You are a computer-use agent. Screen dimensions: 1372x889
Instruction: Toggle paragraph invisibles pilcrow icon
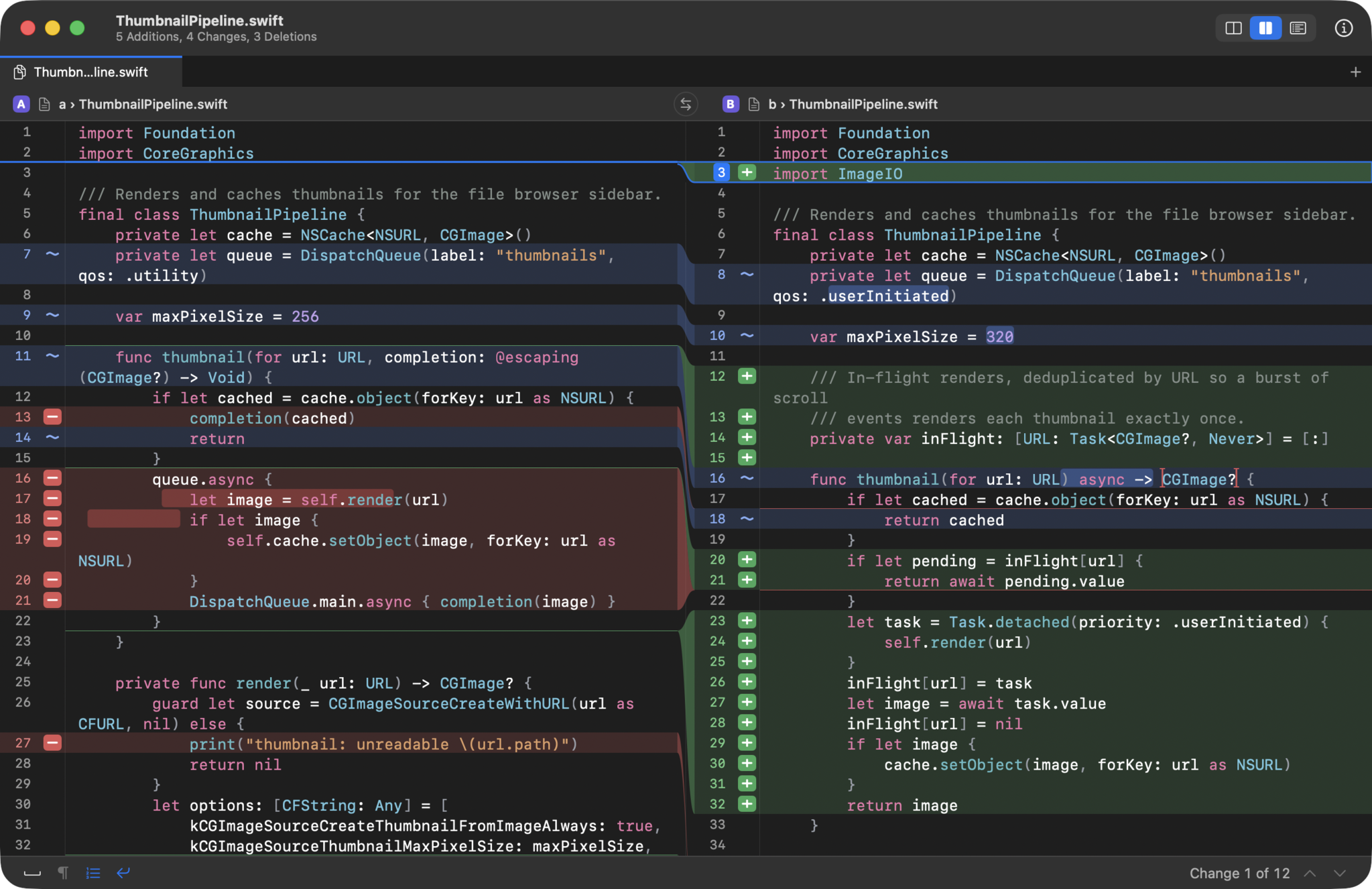pyautogui.click(x=63, y=873)
